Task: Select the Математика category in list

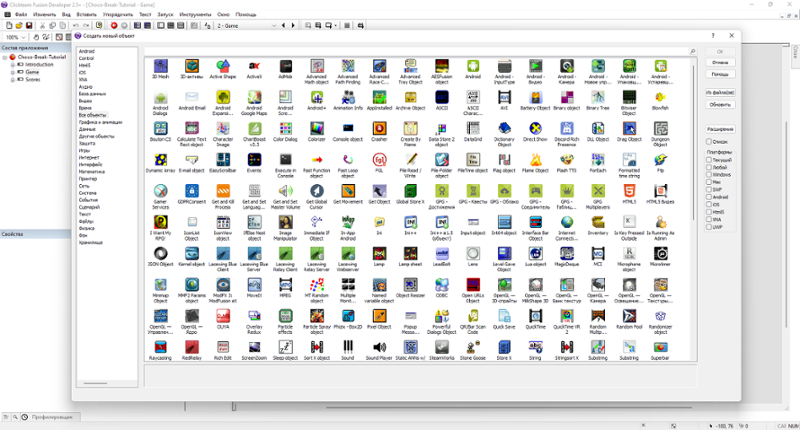Action: (92, 172)
